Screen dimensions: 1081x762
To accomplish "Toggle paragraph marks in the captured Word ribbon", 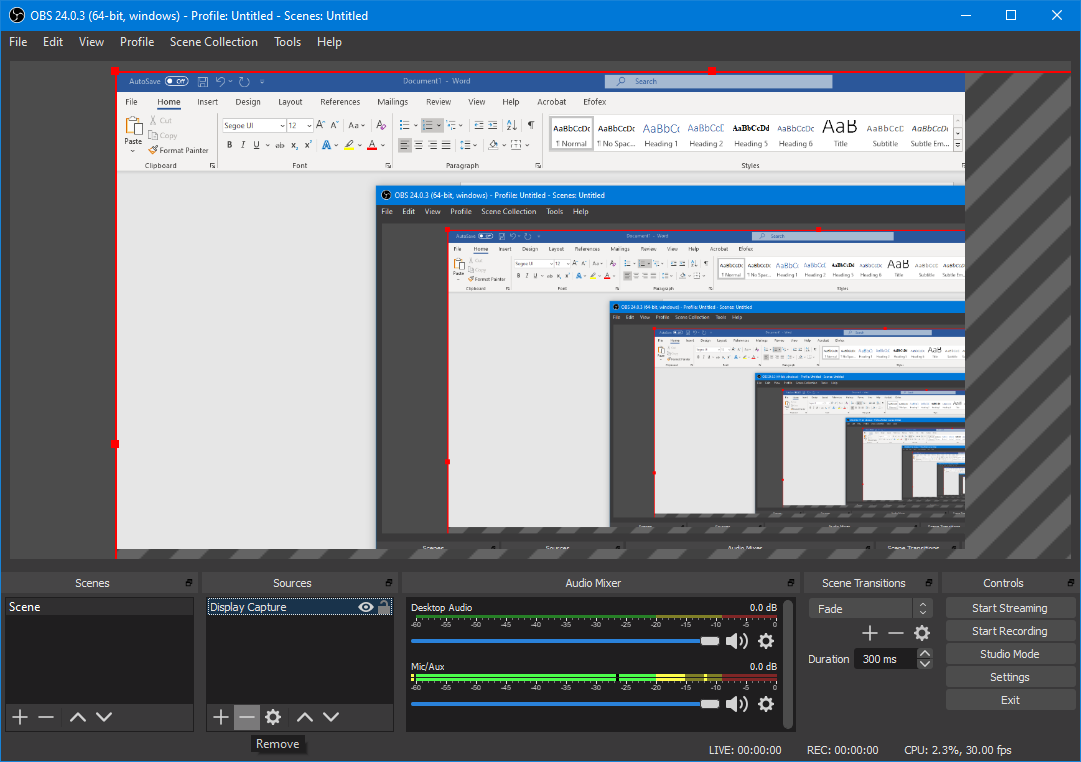I will [x=531, y=125].
